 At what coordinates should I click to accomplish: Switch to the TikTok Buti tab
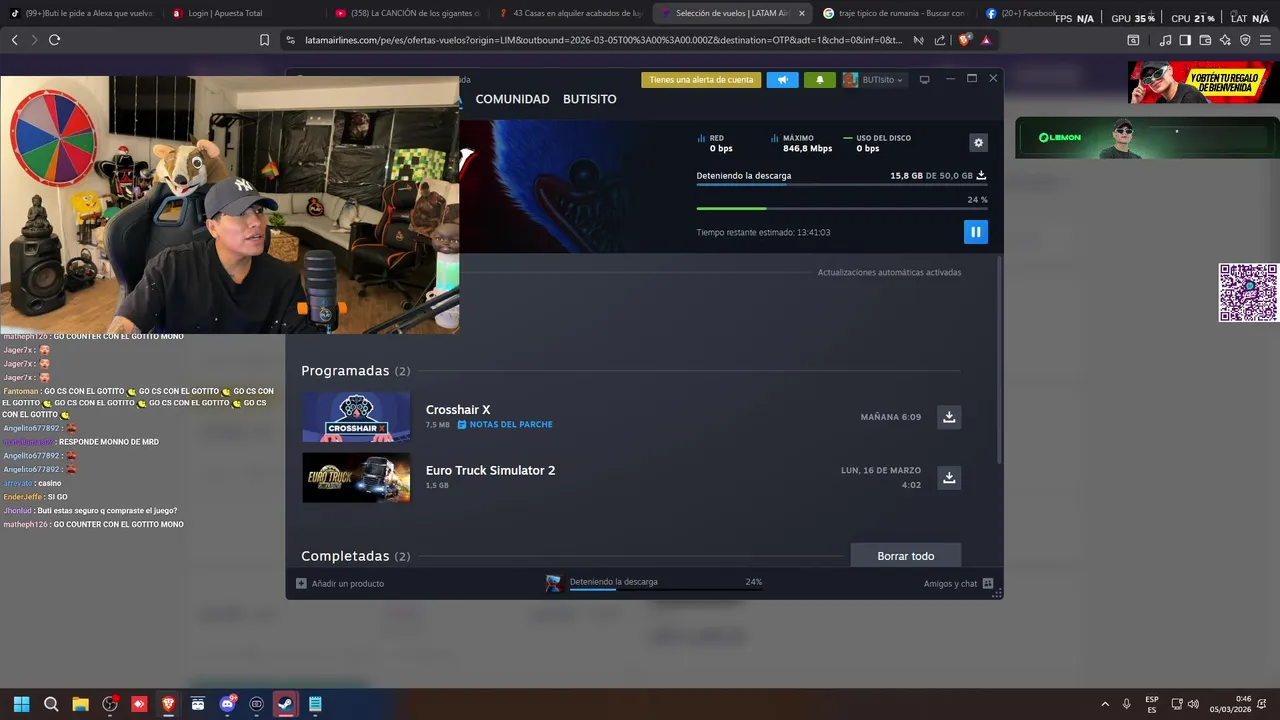click(x=82, y=13)
